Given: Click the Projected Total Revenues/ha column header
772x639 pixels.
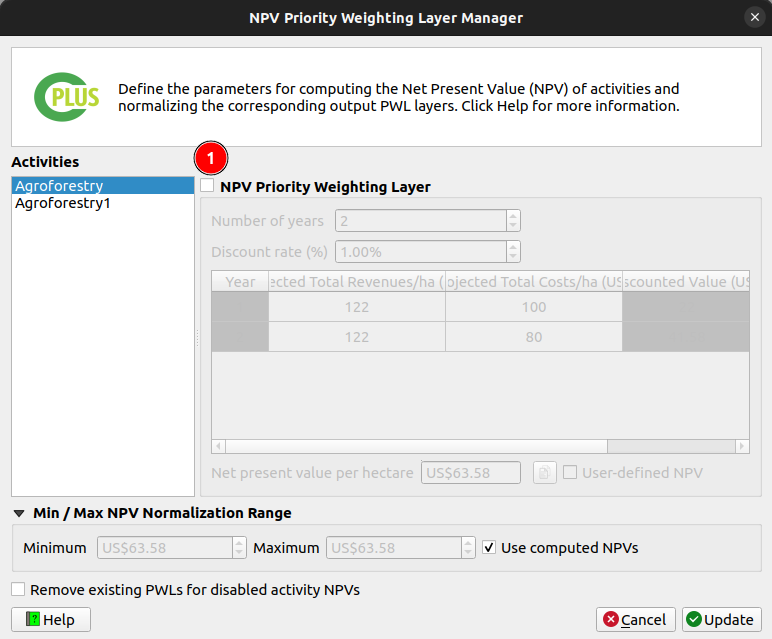Looking at the screenshot, I should point(357,282).
